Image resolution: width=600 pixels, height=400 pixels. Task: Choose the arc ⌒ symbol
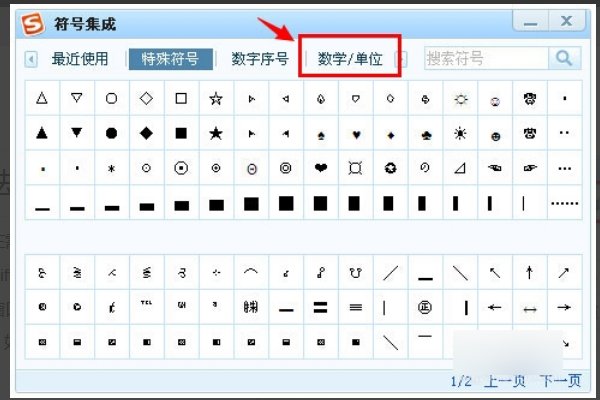tap(251, 273)
